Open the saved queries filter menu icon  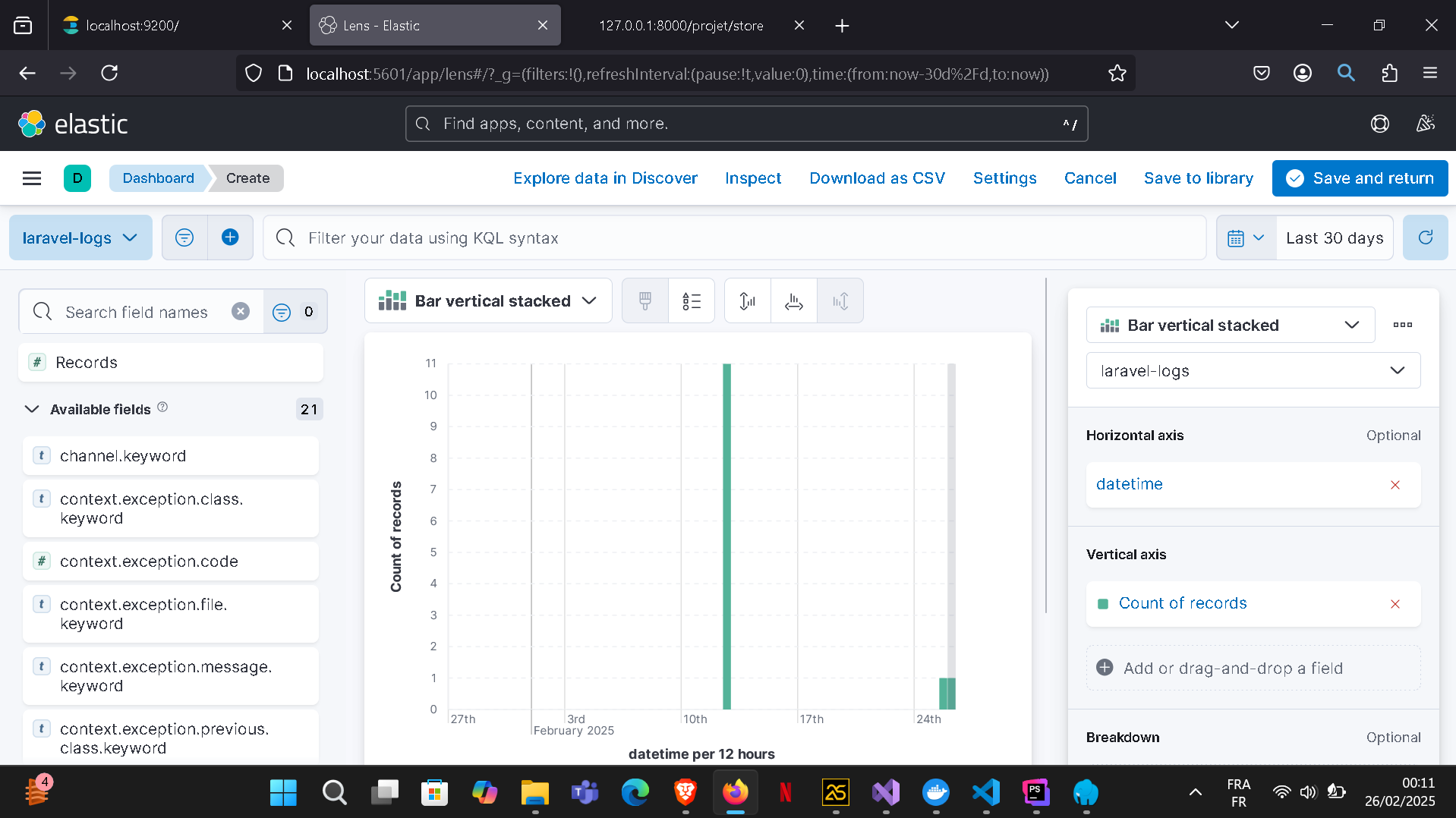[x=184, y=238]
